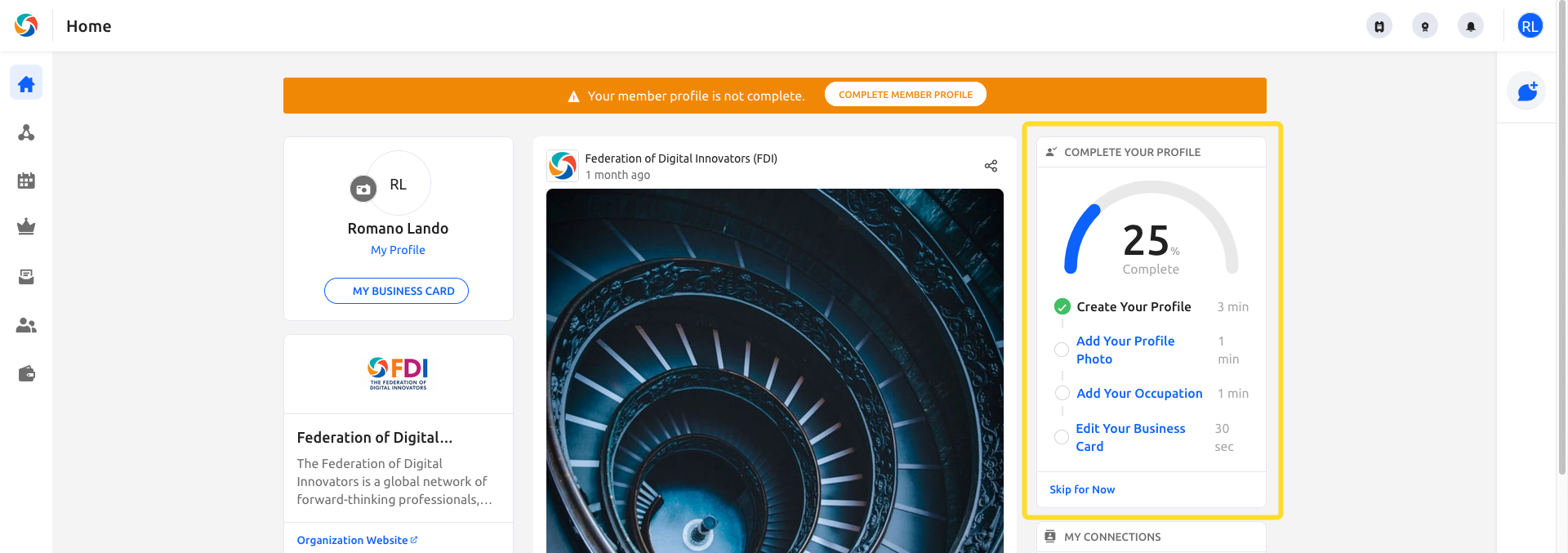Viewport: 1568px width, 553px height.
Task: Open the RL account avatar menu
Action: click(1530, 26)
